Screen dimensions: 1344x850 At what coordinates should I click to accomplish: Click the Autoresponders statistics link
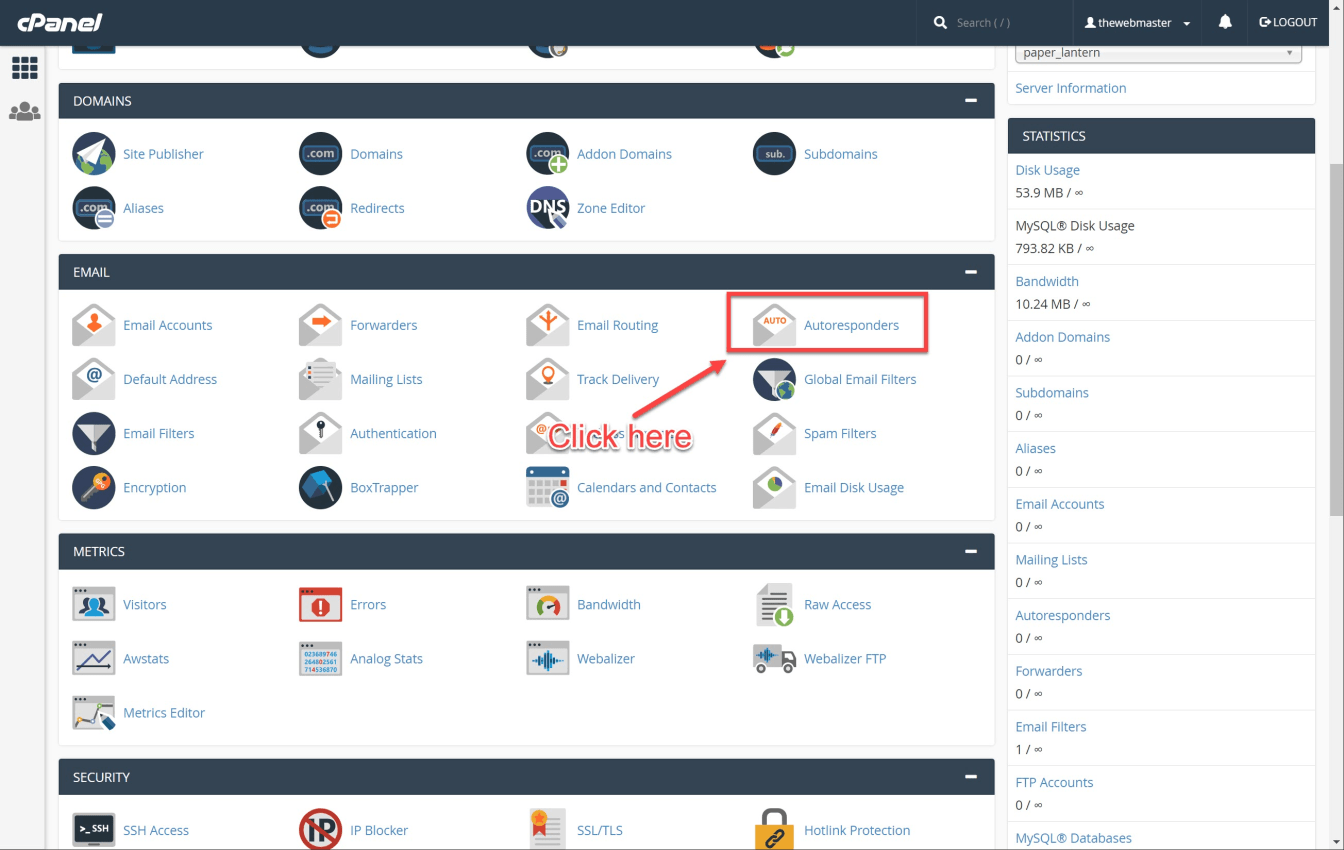(x=1062, y=615)
